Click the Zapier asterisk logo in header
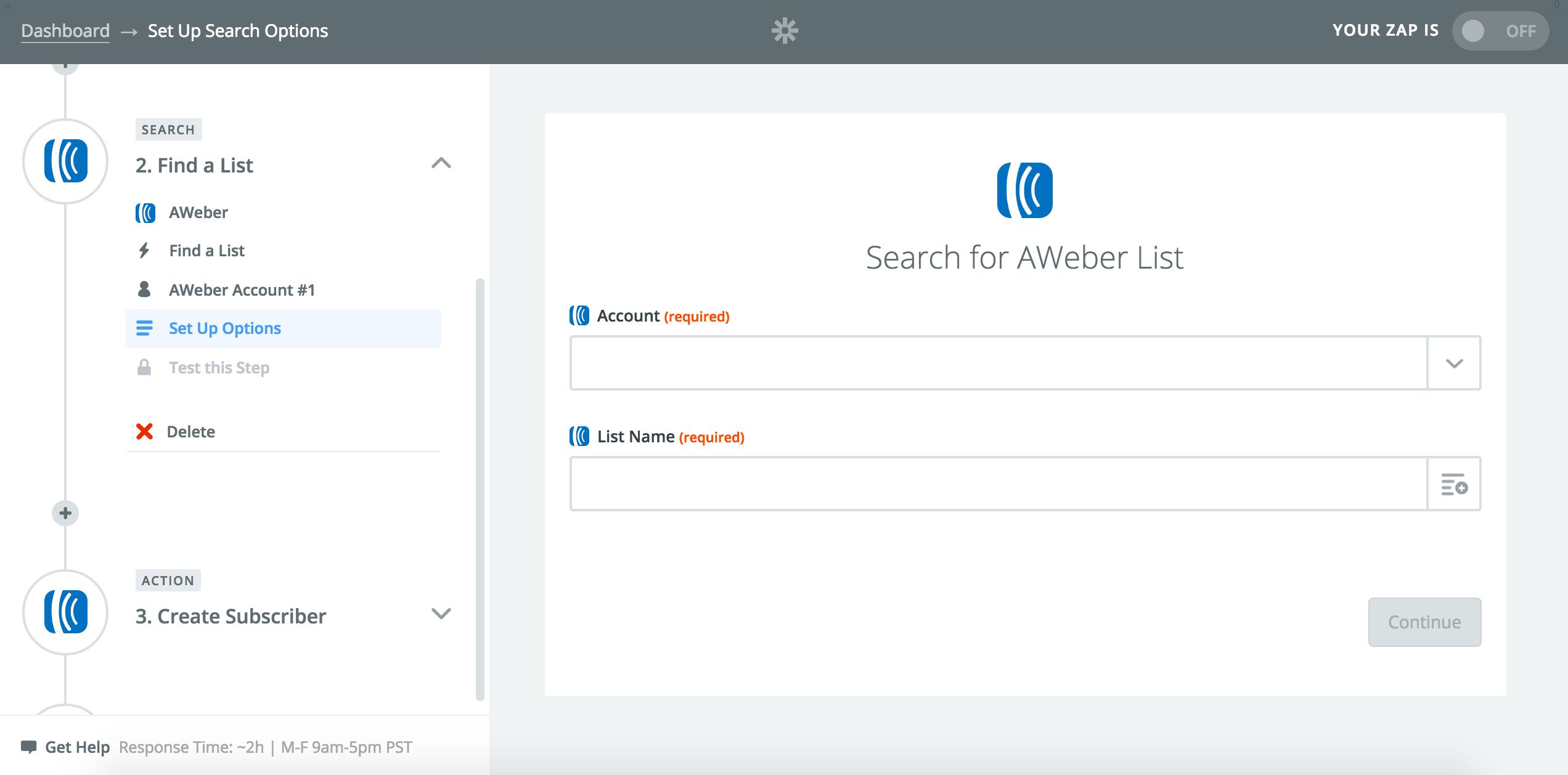 point(785,31)
